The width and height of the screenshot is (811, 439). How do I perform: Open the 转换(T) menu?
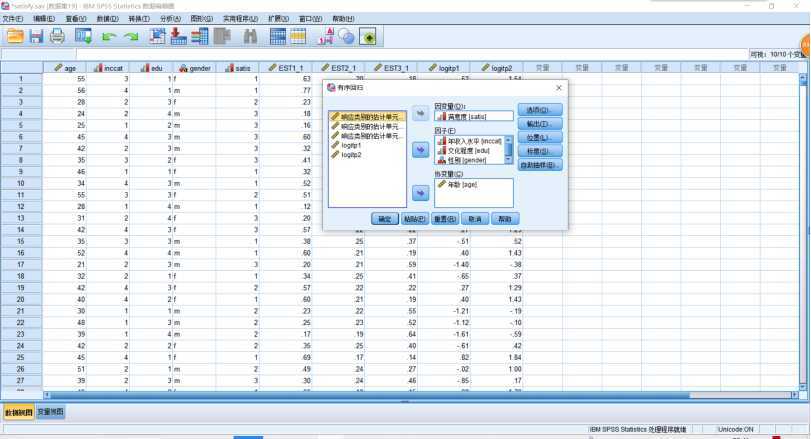139,19
